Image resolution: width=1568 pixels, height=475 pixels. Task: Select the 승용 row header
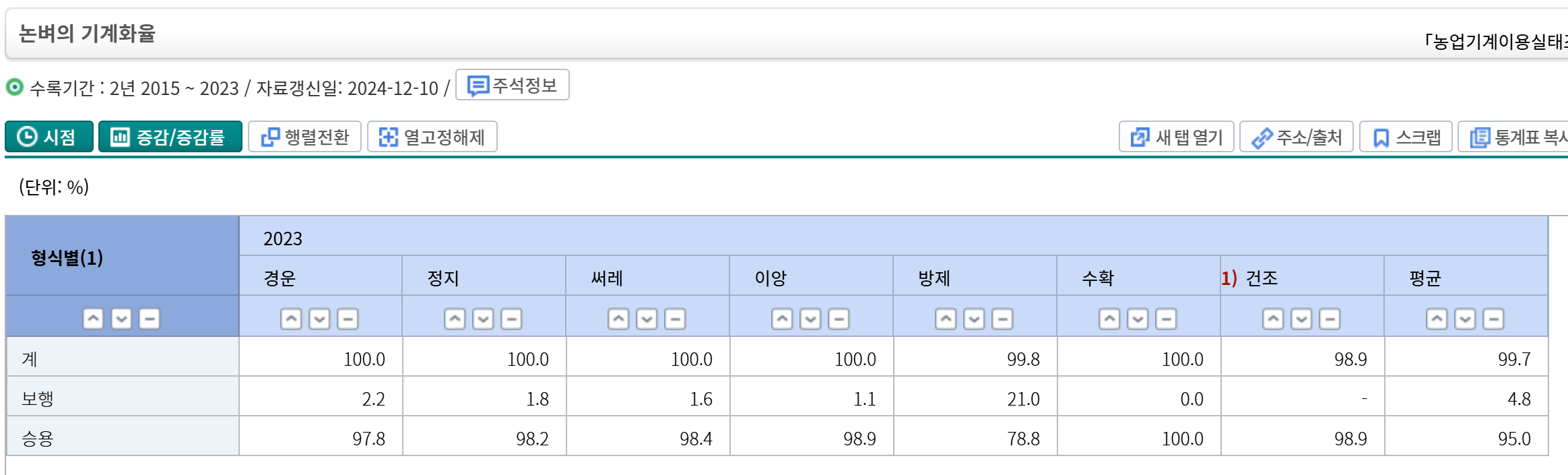[x=38, y=439]
